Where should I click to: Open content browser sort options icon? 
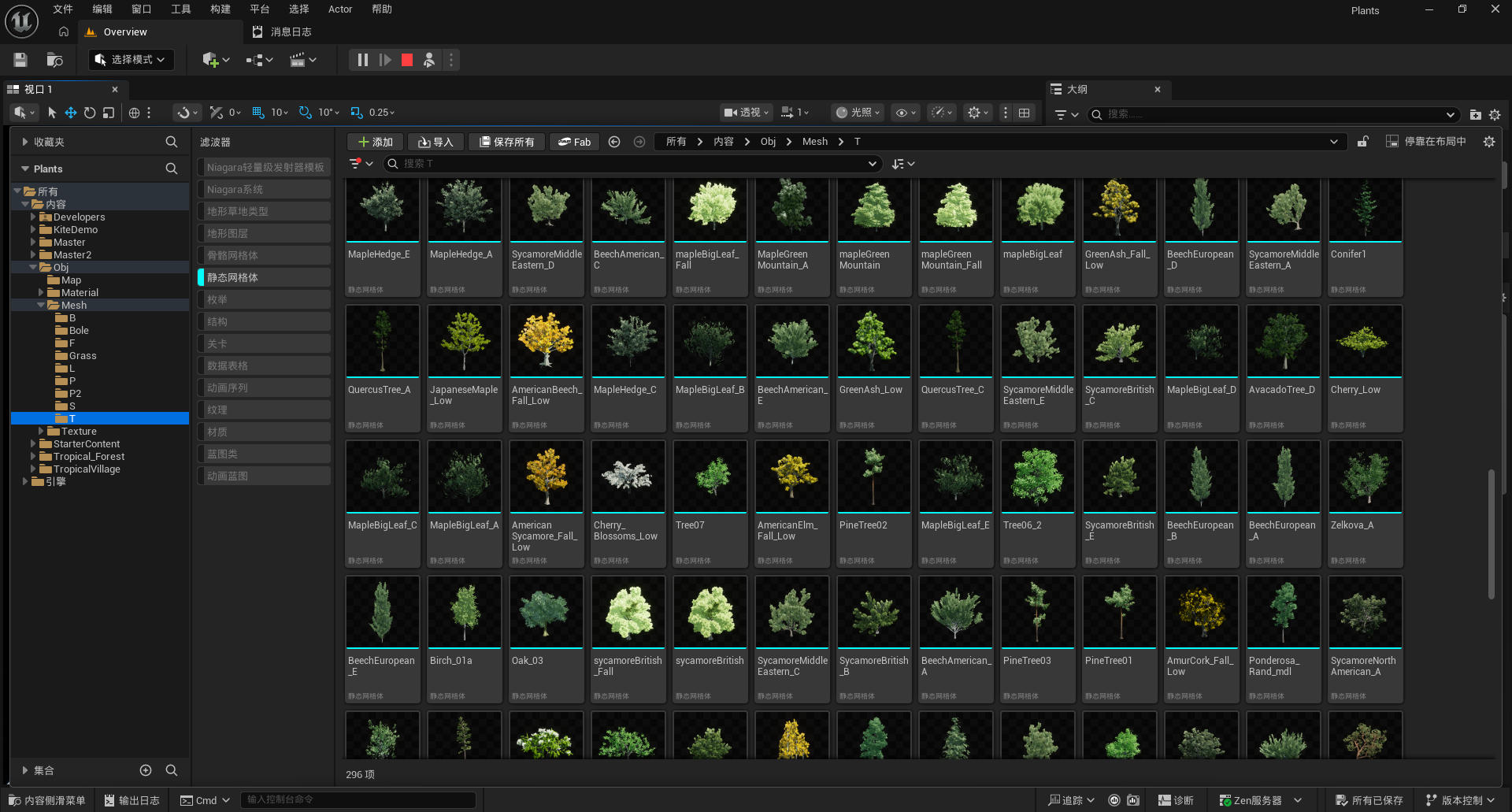[902, 164]
